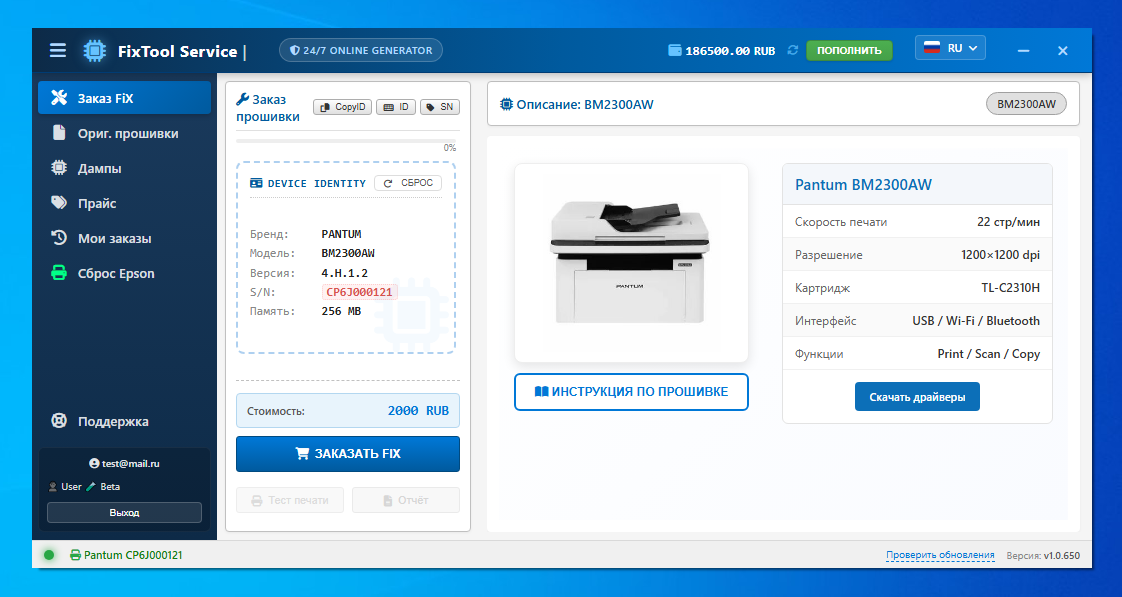Open Мои заказы section

tap(125, 238)
